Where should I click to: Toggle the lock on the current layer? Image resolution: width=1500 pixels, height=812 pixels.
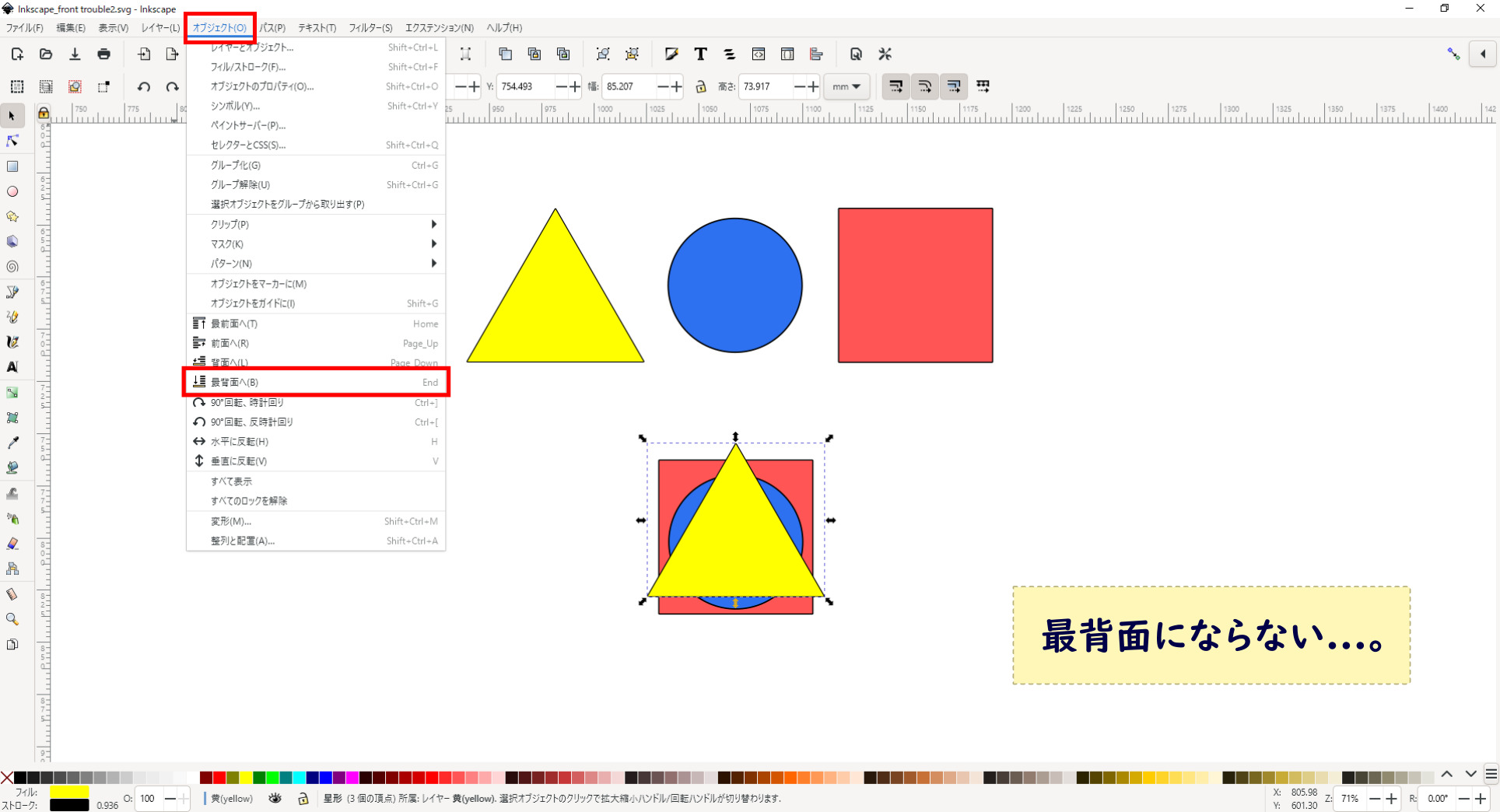(303, 799)
